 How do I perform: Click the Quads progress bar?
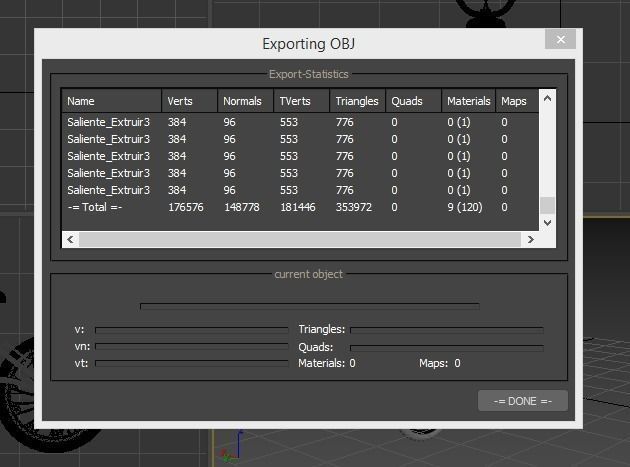(447, 348)
